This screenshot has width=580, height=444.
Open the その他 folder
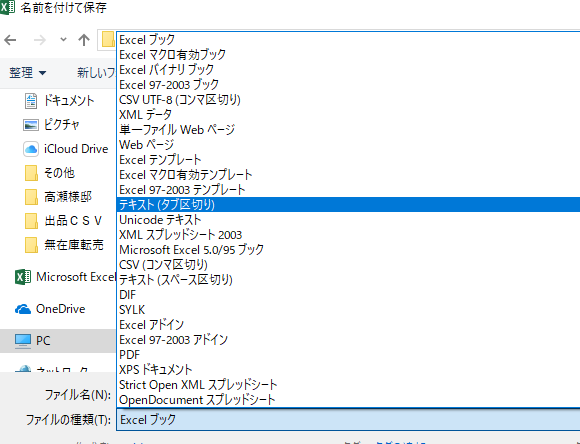click(x=59, y=173)
